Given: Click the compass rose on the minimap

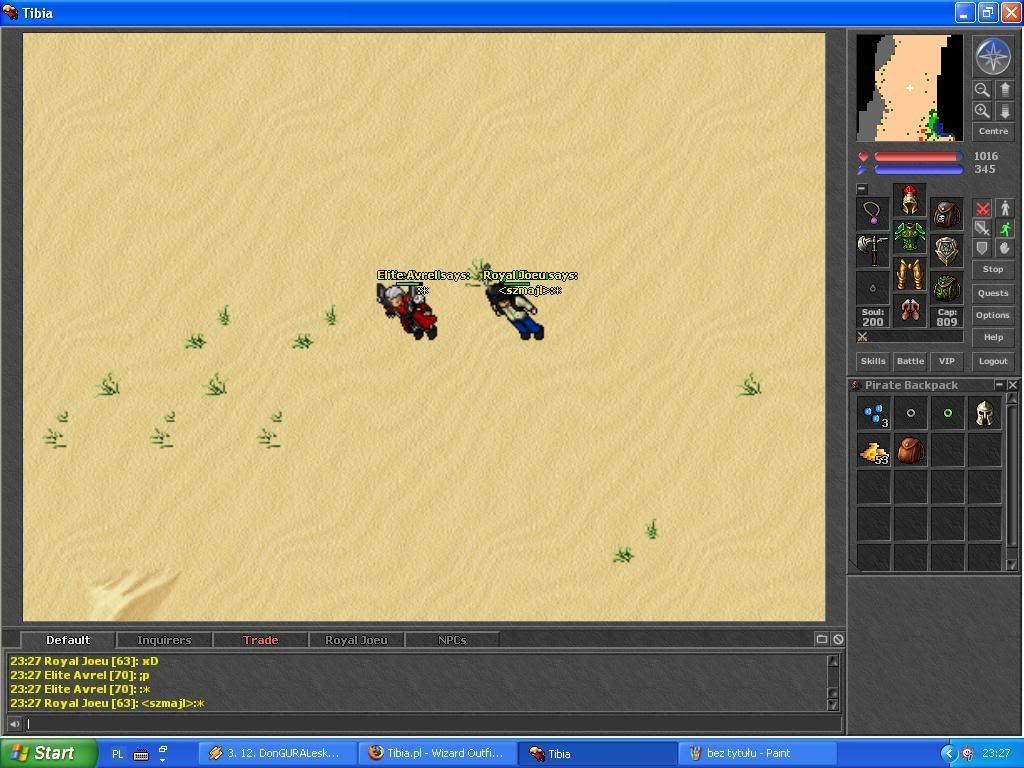Looking at the screenshot, I should click(993, 56).
